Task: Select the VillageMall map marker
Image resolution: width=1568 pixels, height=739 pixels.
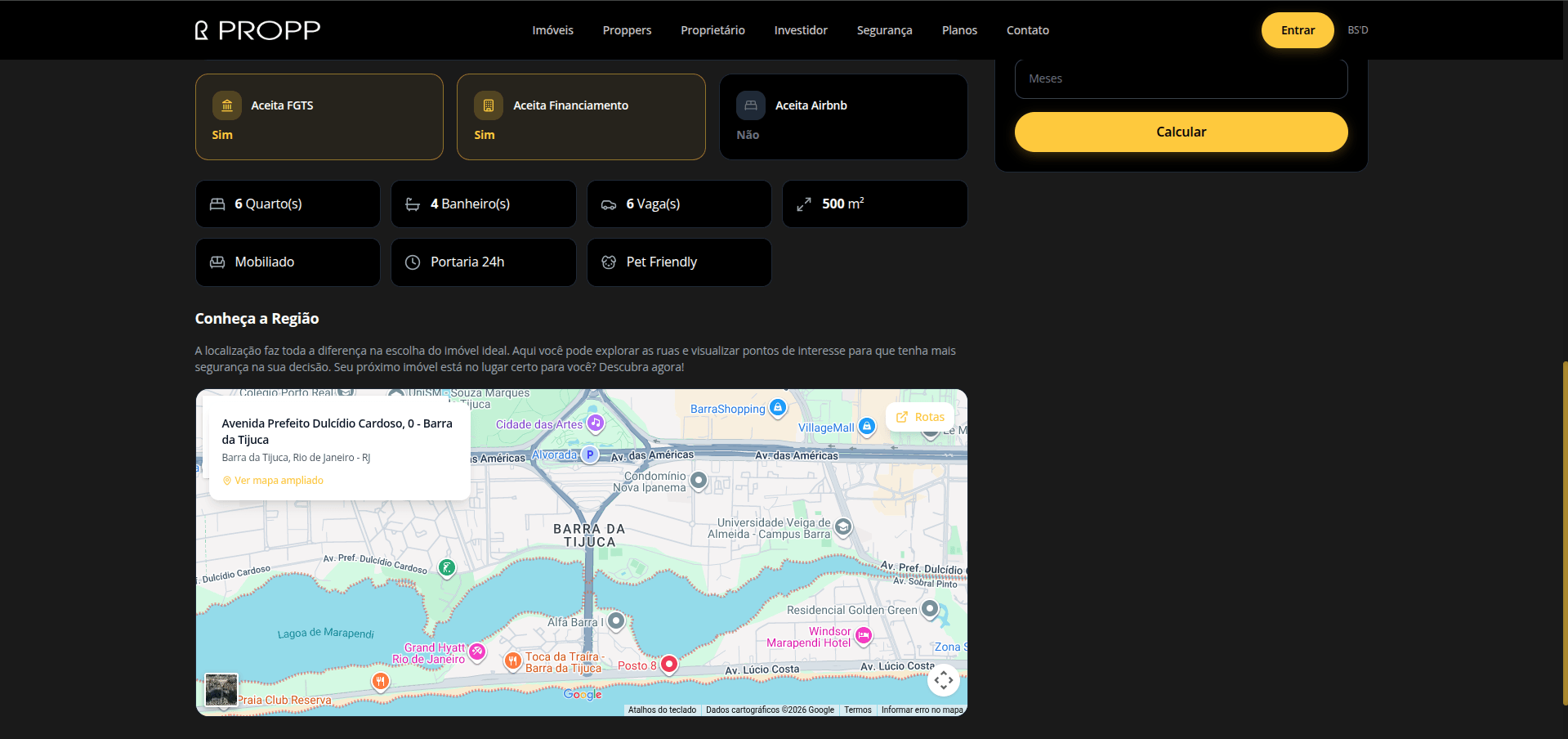Action: click(867, 426)
